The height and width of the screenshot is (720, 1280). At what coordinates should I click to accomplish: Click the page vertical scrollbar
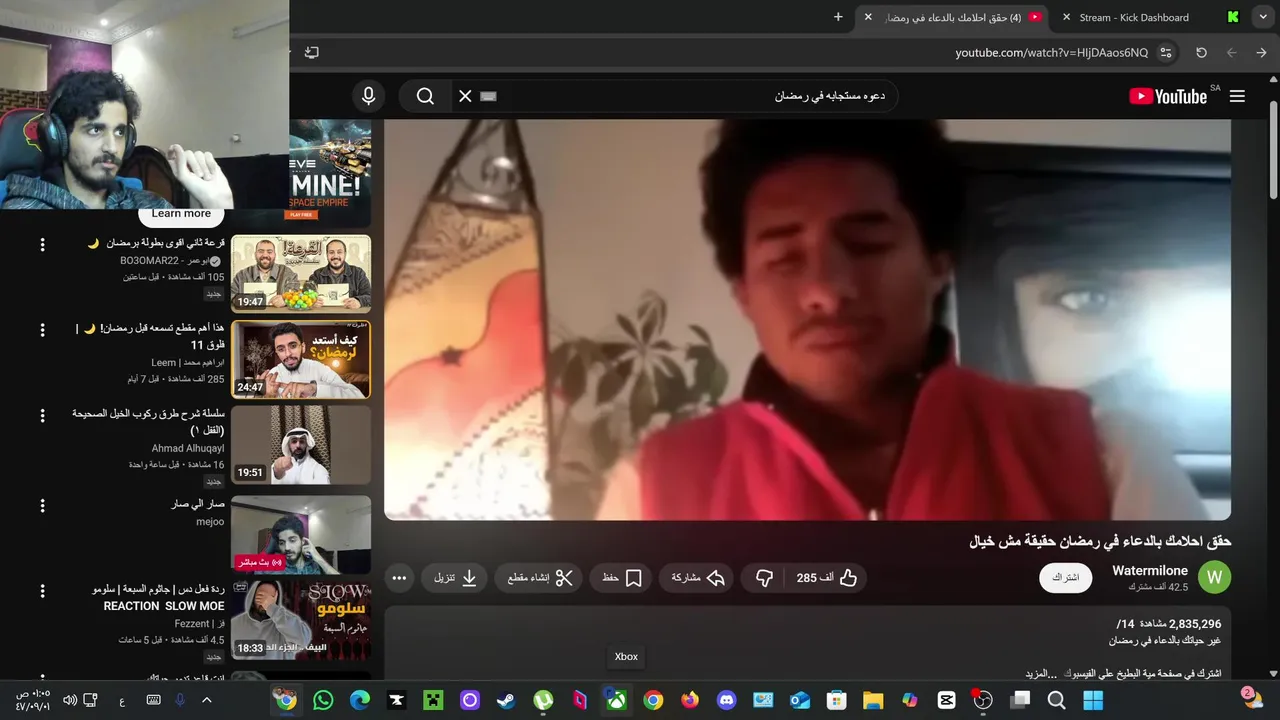1273,150
